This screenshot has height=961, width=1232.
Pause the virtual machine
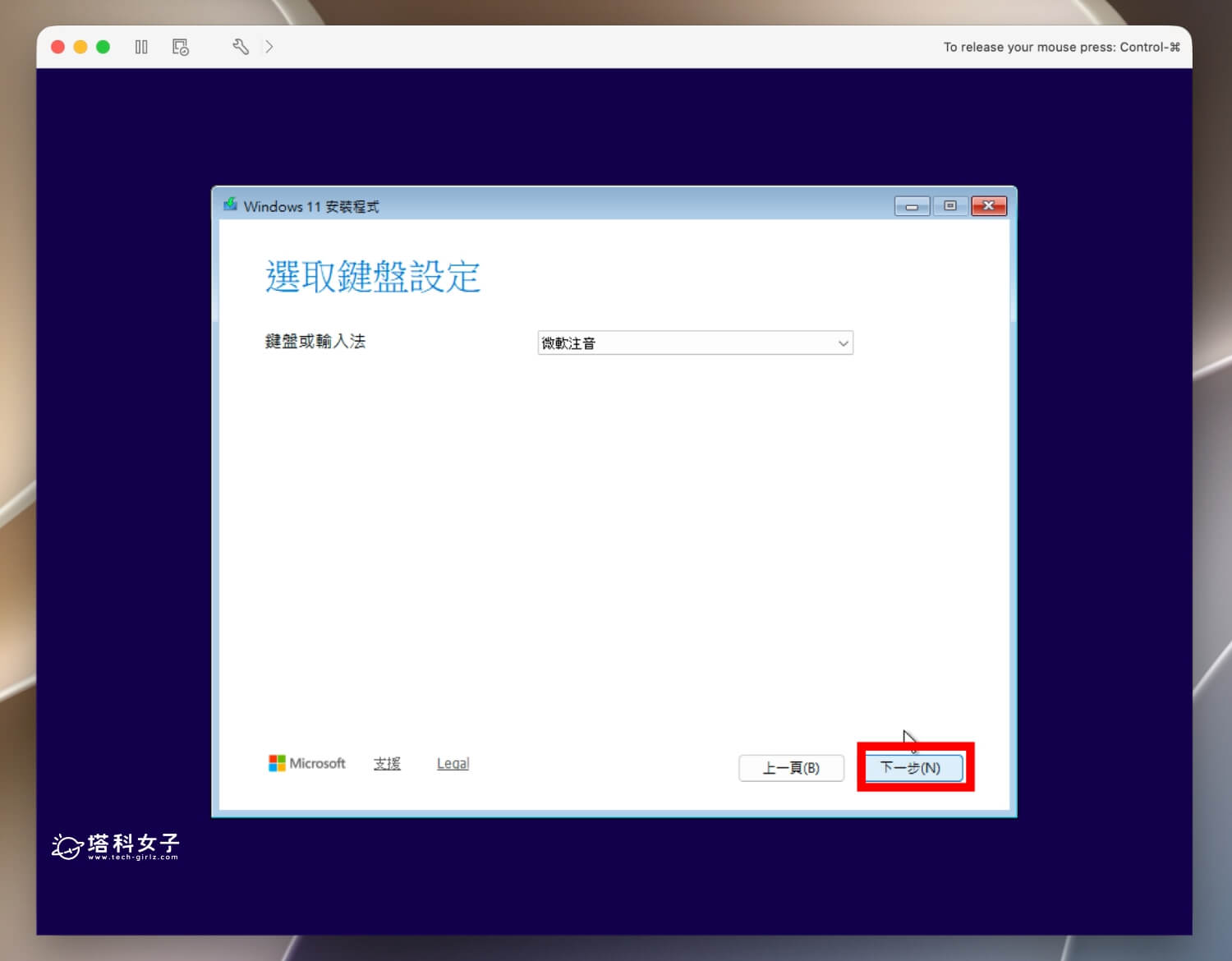(141, 47)
